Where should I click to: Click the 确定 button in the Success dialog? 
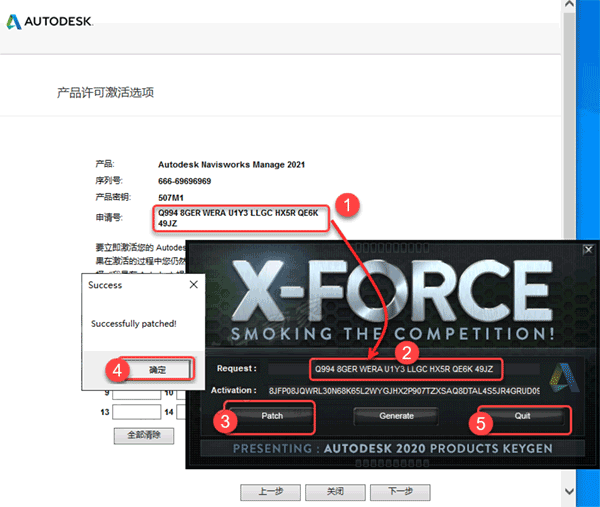tap(157, 370)
